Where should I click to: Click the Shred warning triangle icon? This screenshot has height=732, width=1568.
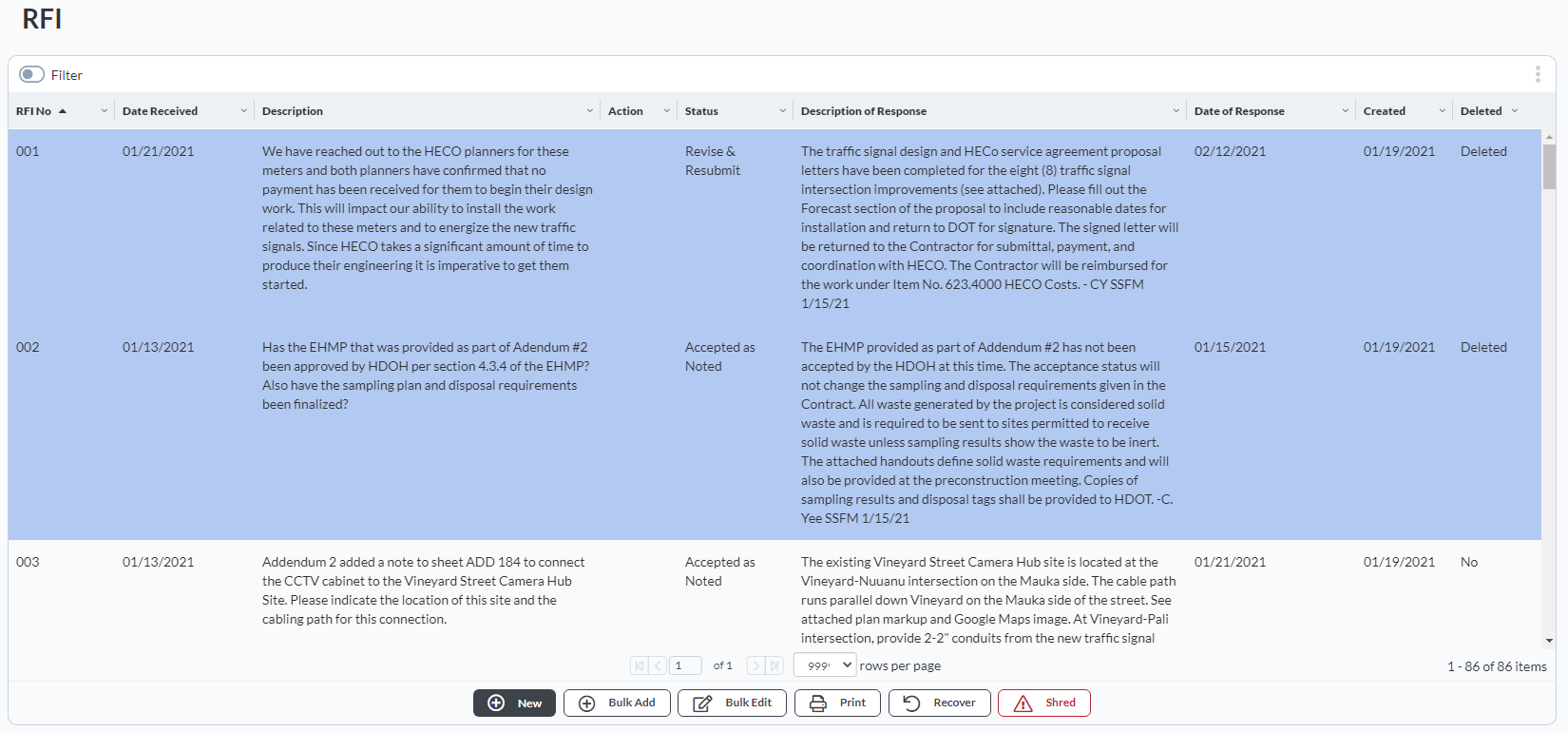[1023, 703]
